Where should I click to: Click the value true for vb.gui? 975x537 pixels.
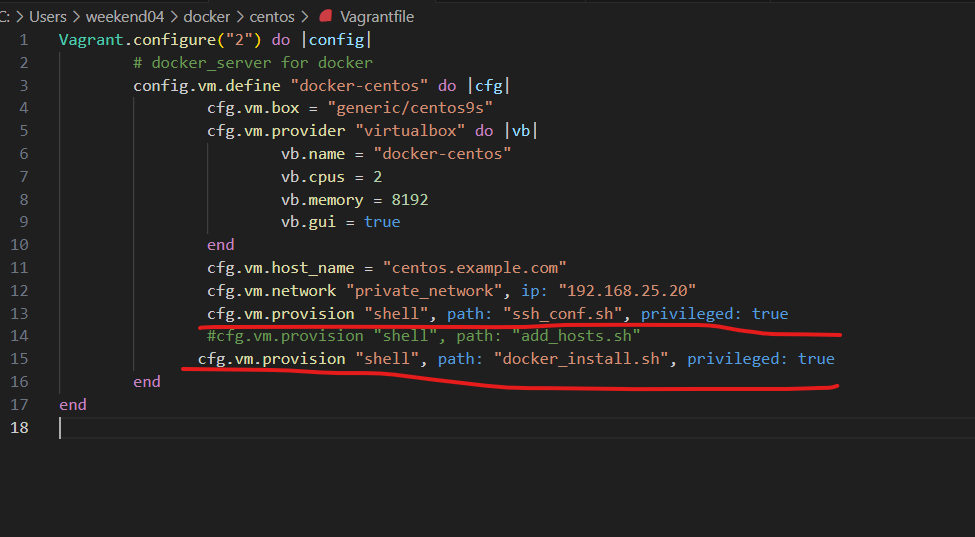tap(382, 223)
